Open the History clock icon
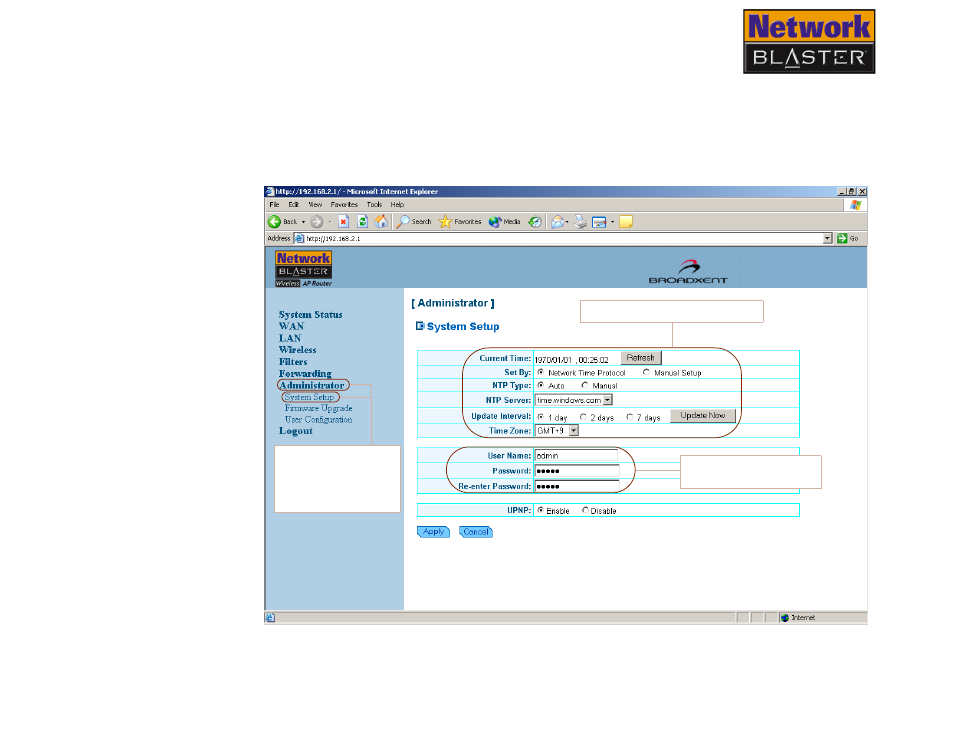The width and height of the screenshot is (954, 742). pyautogui.click(x=535, y=222)
